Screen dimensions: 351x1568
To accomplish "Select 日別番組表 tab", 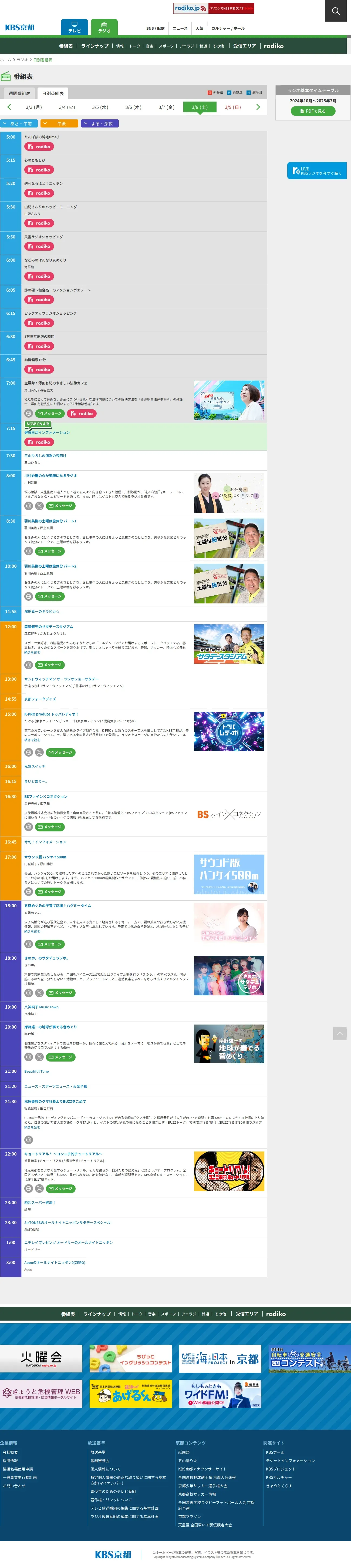I will (53, 93).
